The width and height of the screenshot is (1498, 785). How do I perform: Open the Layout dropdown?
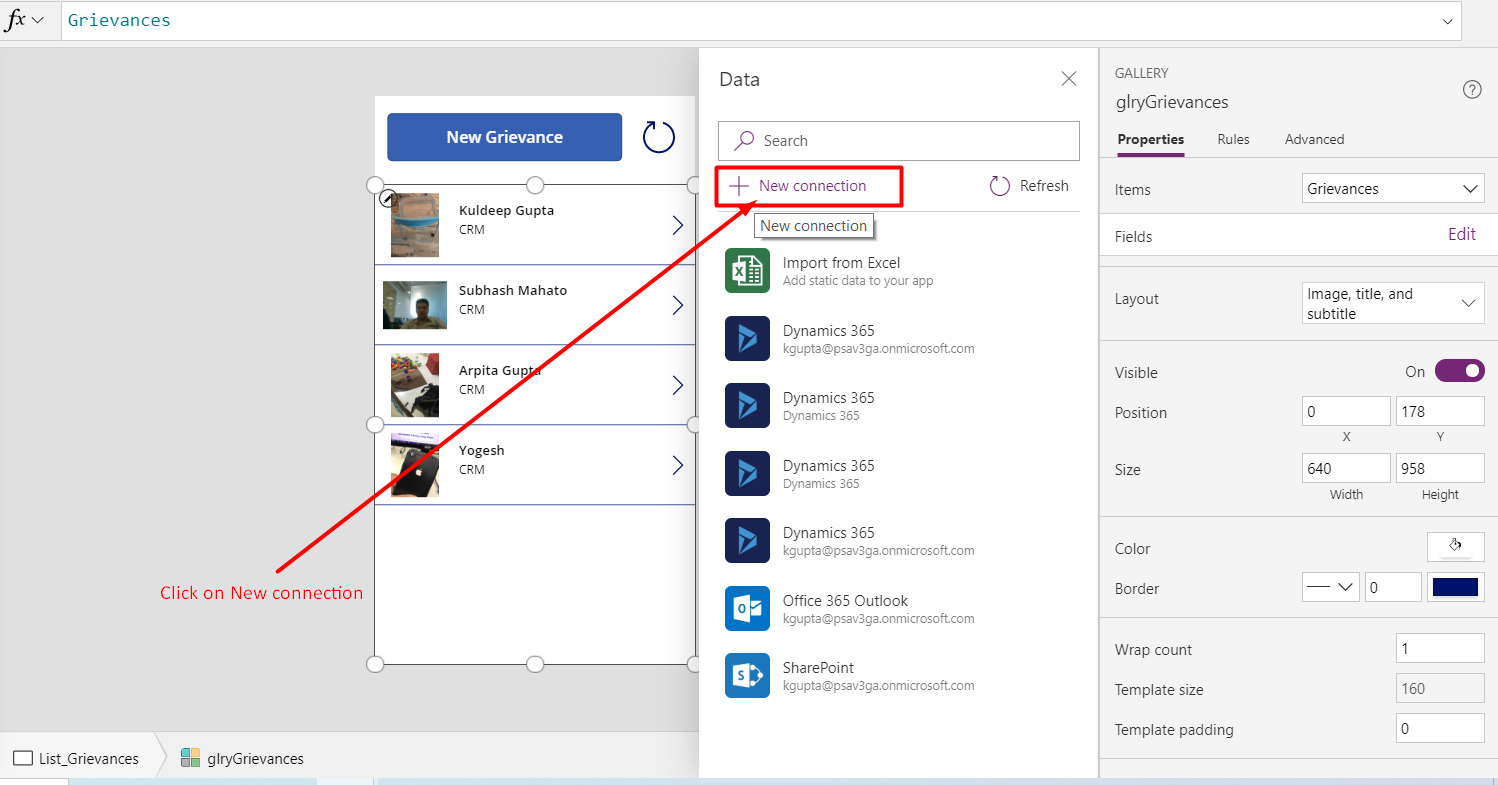point(1393,303)
